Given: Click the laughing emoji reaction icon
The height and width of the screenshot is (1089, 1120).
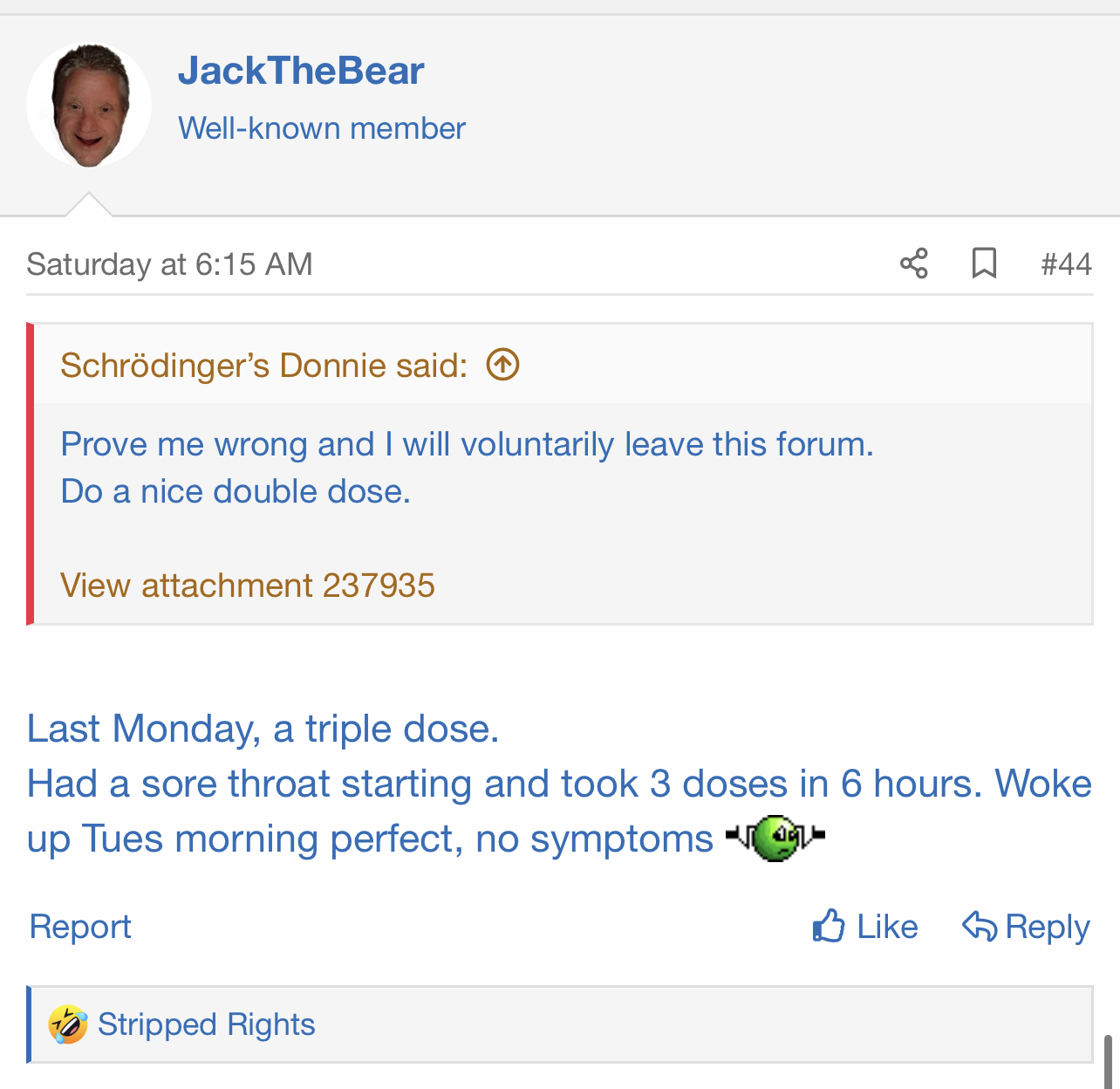Looking at the screenshot, I should point(68,1024).
